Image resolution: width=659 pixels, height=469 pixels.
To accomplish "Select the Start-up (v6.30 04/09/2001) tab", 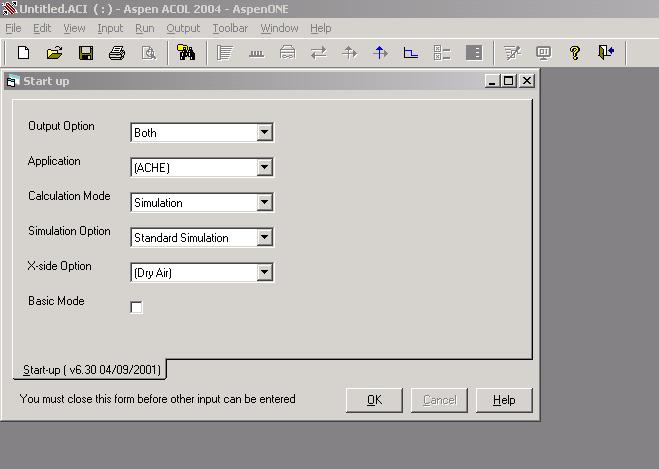I will [x=91, y=370].
